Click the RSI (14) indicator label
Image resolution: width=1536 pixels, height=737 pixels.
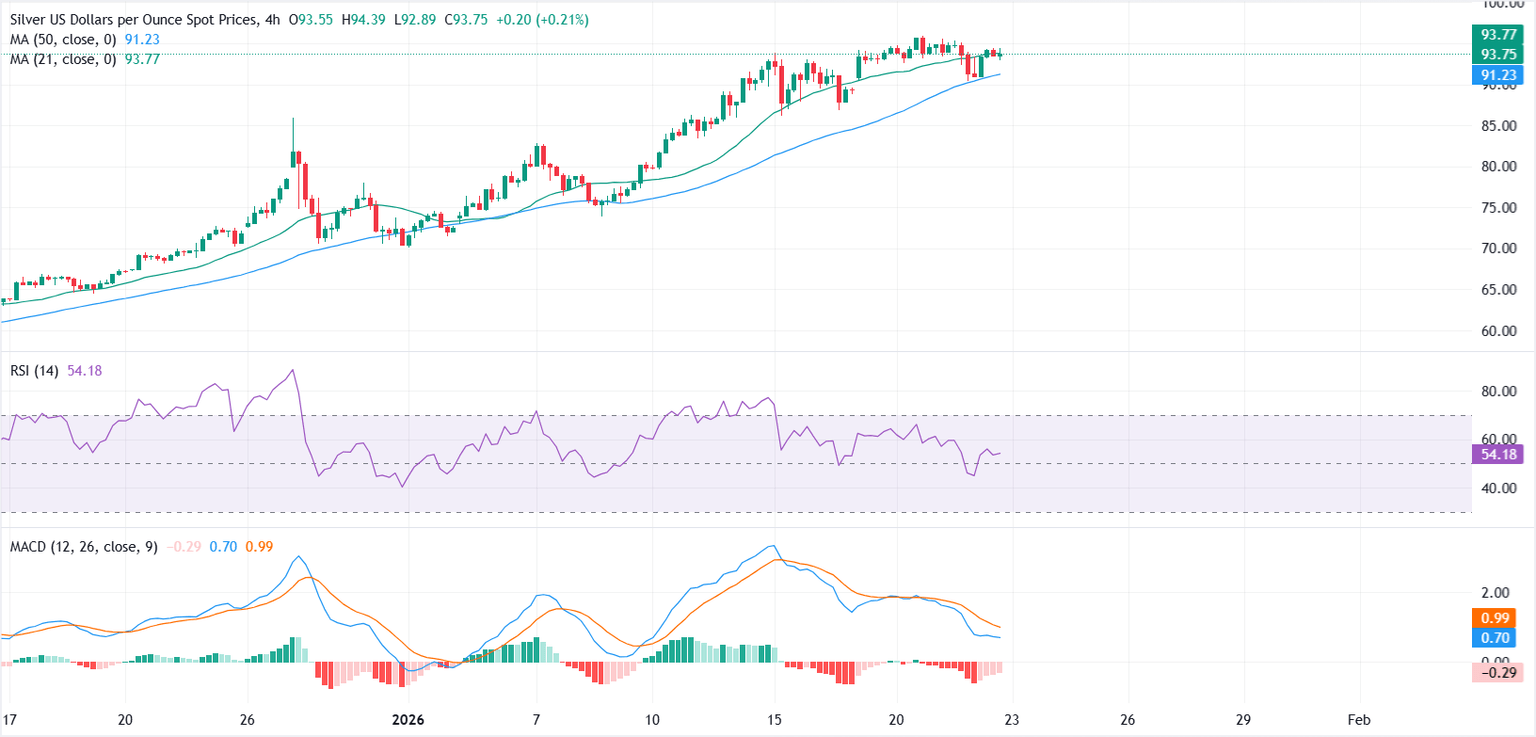pos(33,371)
